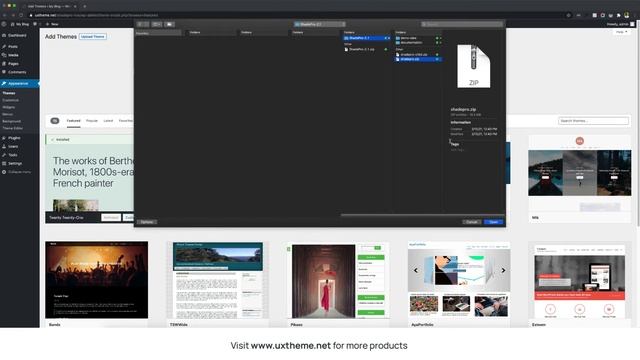
Task: Click the Esteem theme thumbnail
Action: pos(580,280)
